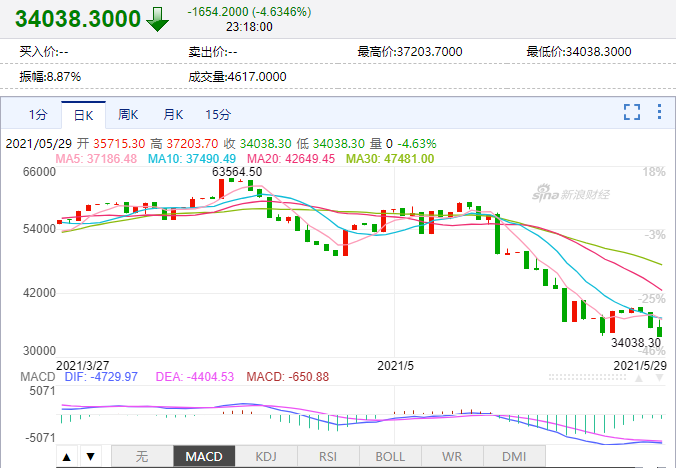The width and height of the screenshot is (676, 468).
Task: Click the 卖出价 field
Action: pyautogui.click(x=213, y=52)
